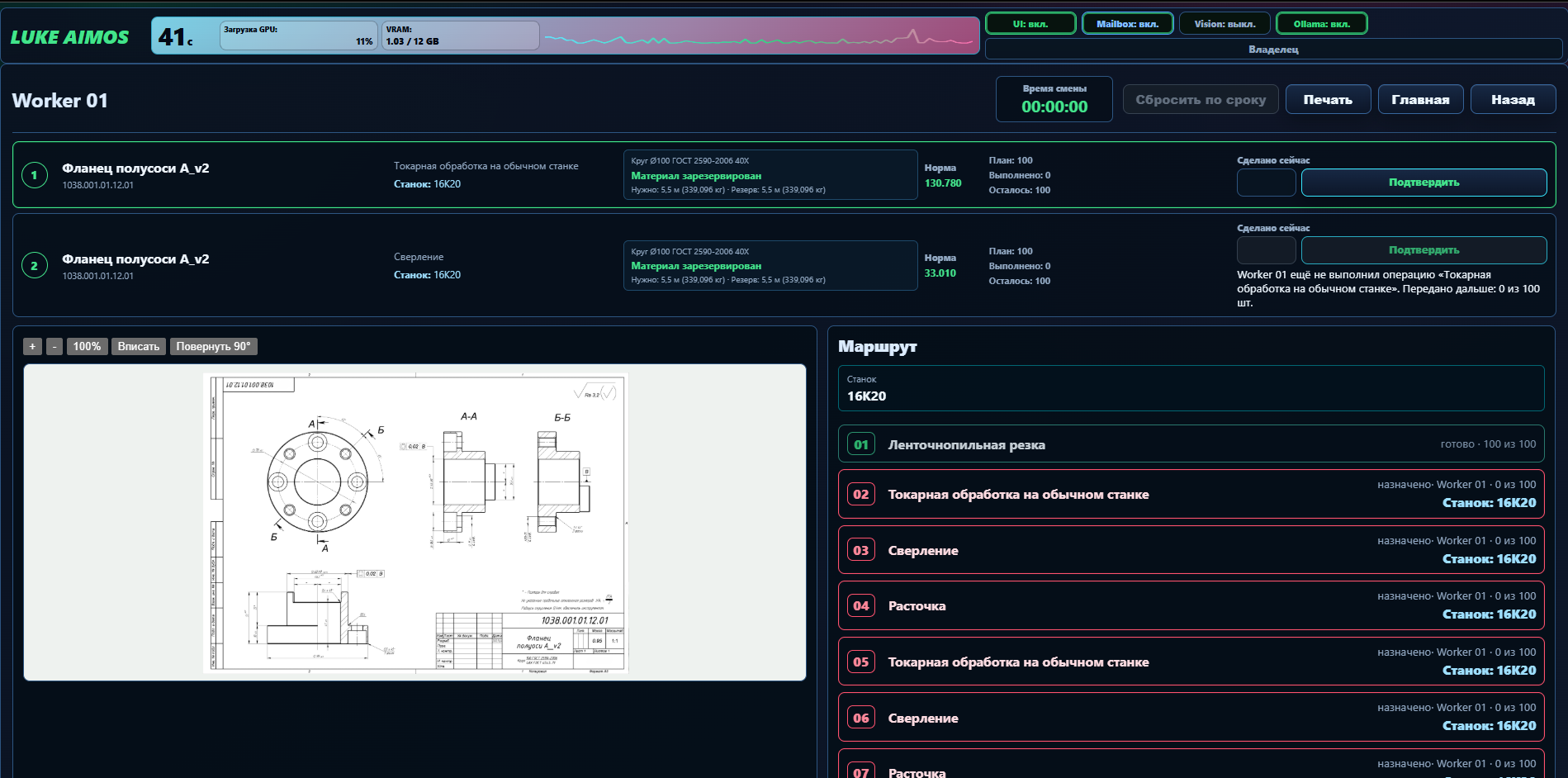The height and width of the screenshot is (778, 1568).
Task: Click the Печать button
Action: (x=1328, y=99)
